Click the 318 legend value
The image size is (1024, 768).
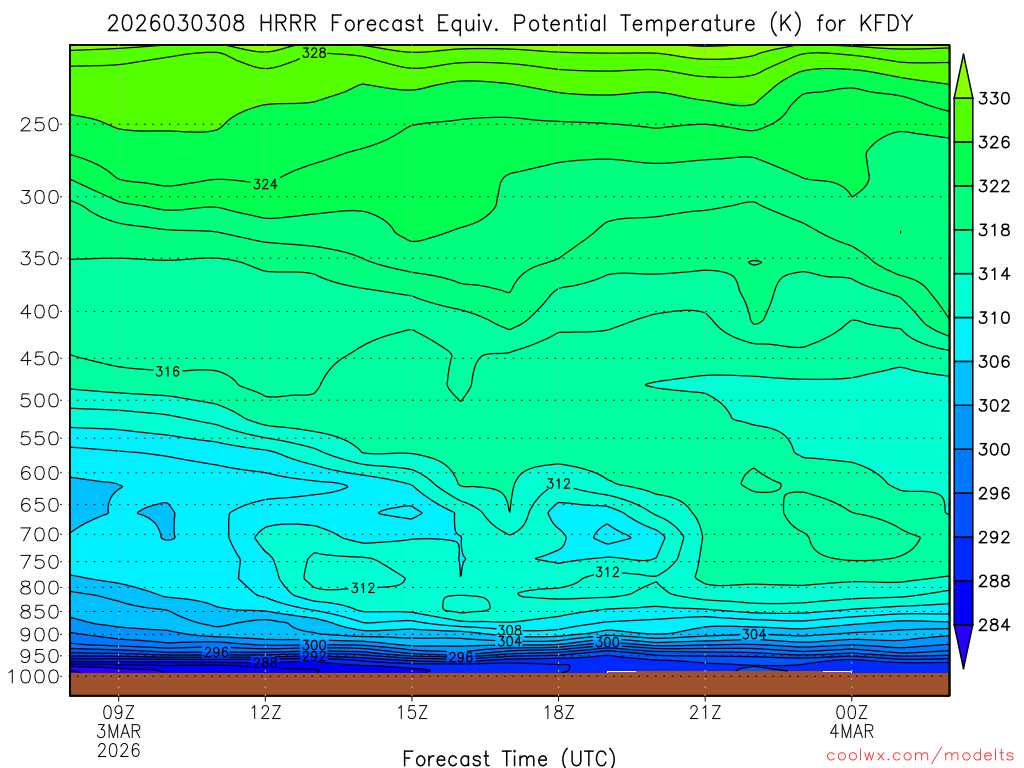994,230
